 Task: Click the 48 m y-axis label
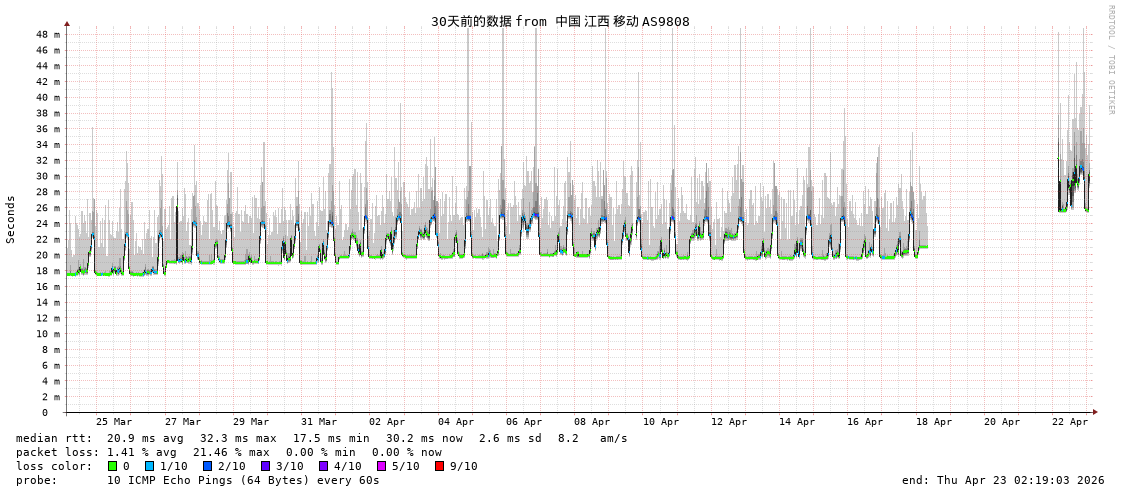pyautogui.click(x=48, y=34)
